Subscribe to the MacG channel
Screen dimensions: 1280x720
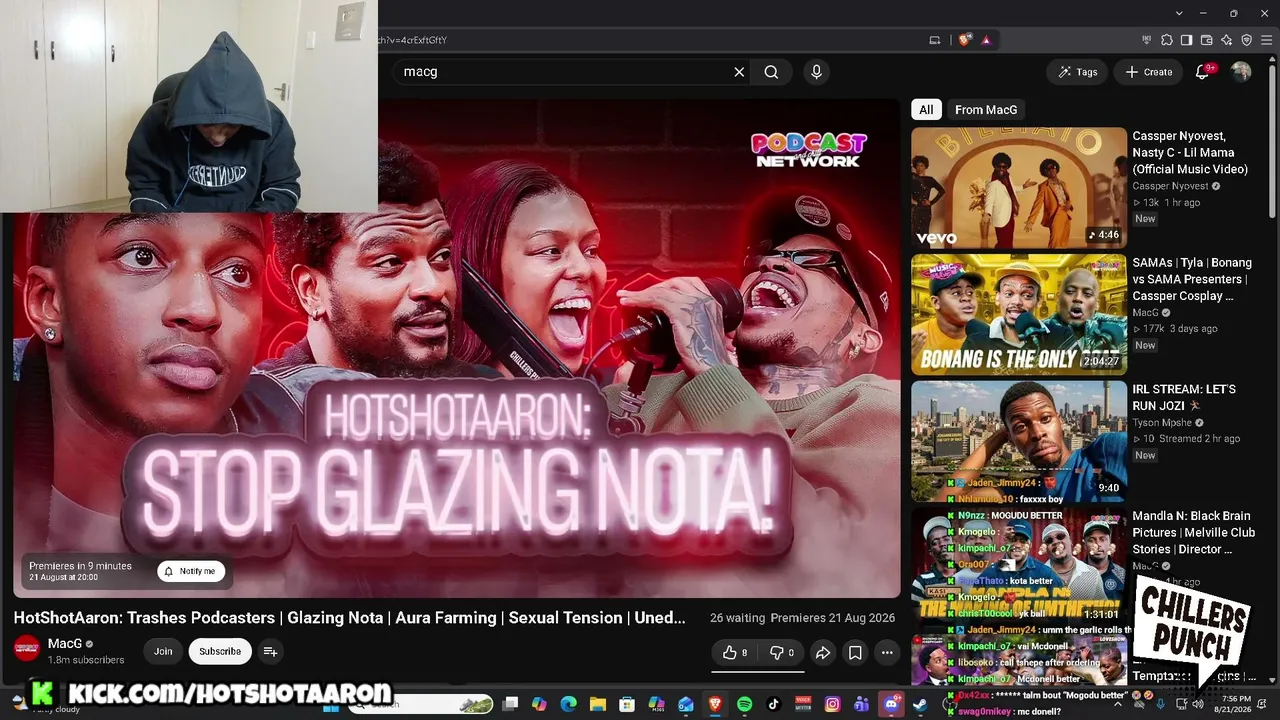(x=220, y=651)
